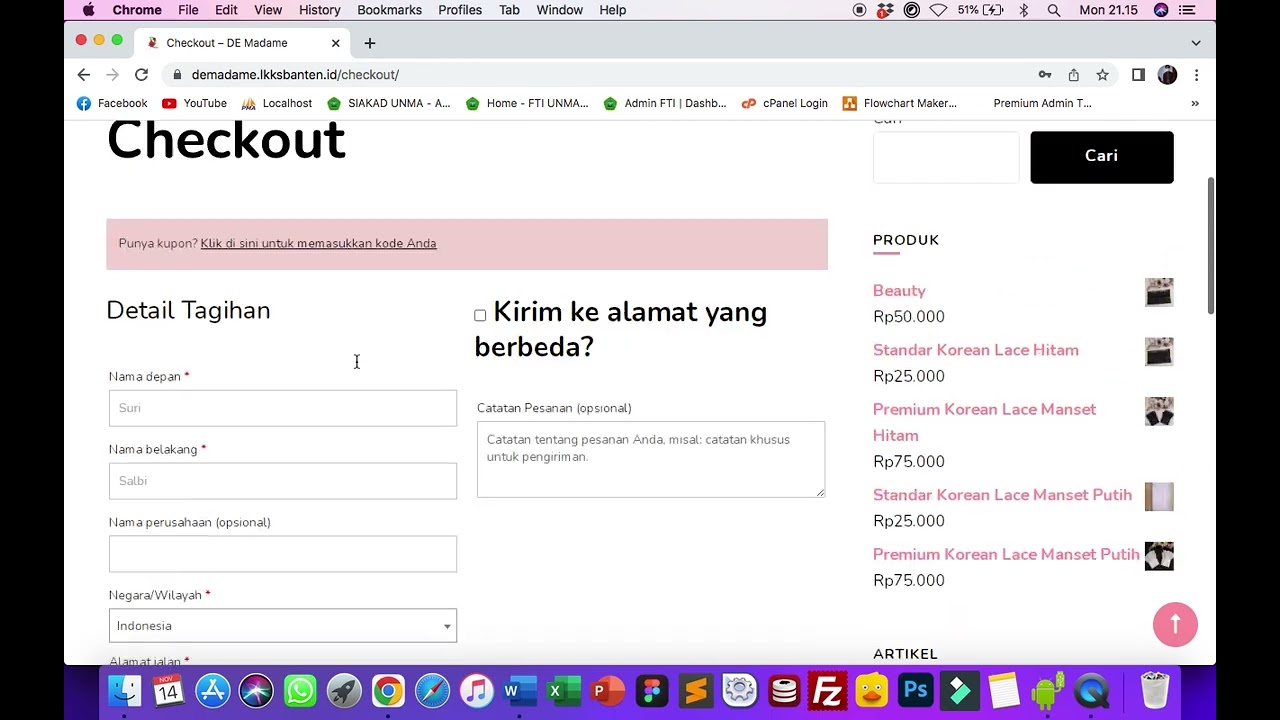Open the Chrome menu in the menu bar
The height and width of the screenshot is (720, 1280).
[x=137, y=10]
